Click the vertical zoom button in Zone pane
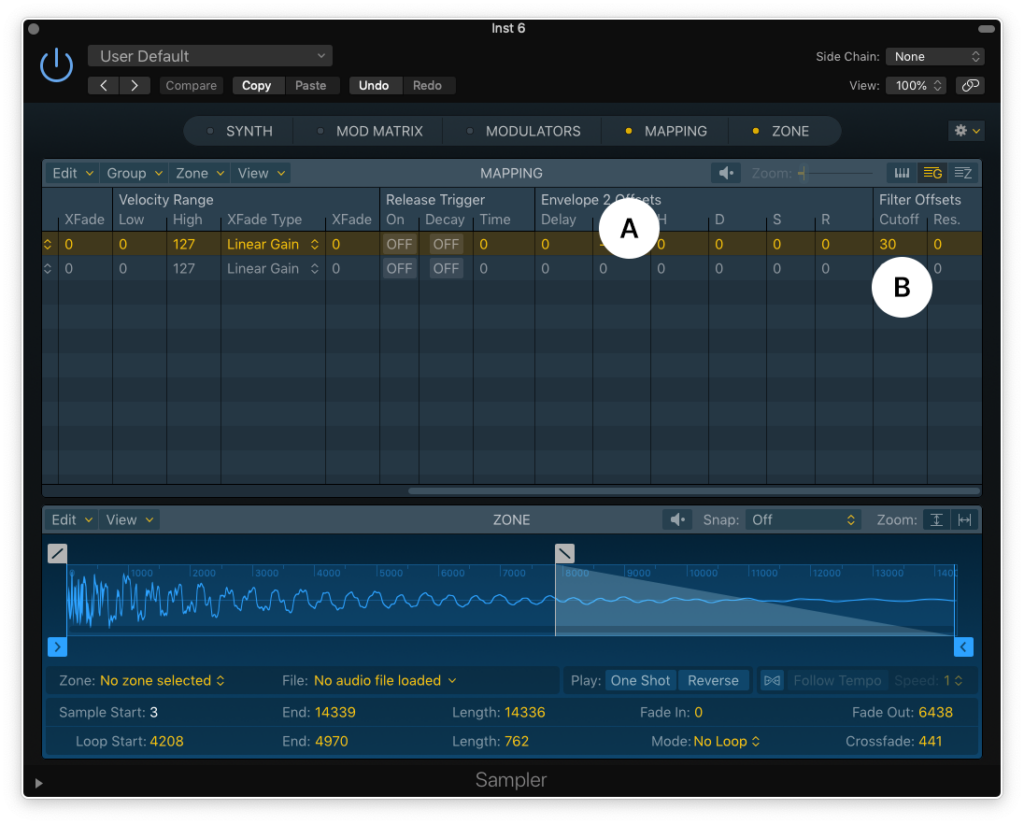1024x824 pixels. point(936,520)
